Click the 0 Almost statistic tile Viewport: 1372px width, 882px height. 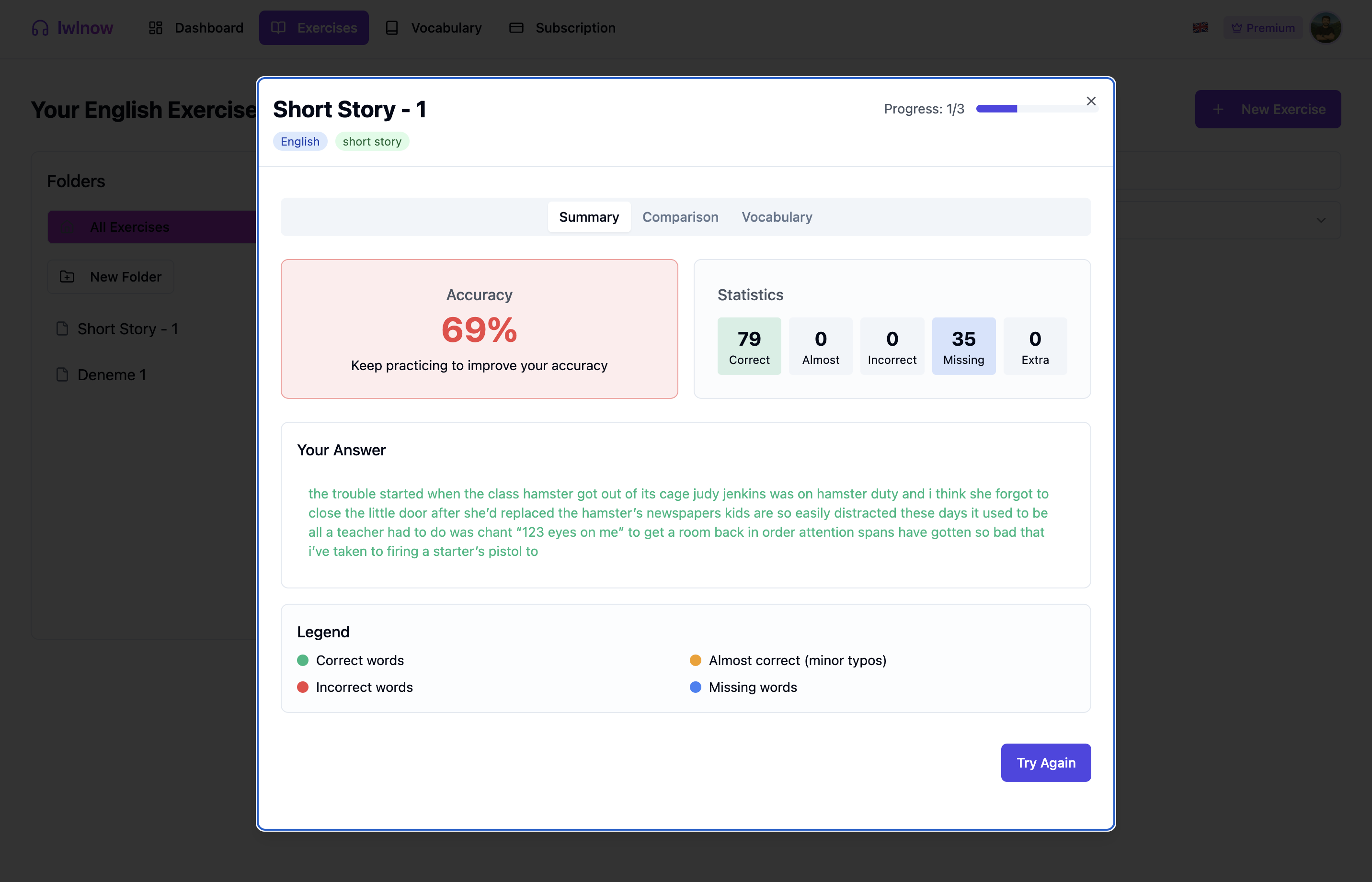[820, 347]
